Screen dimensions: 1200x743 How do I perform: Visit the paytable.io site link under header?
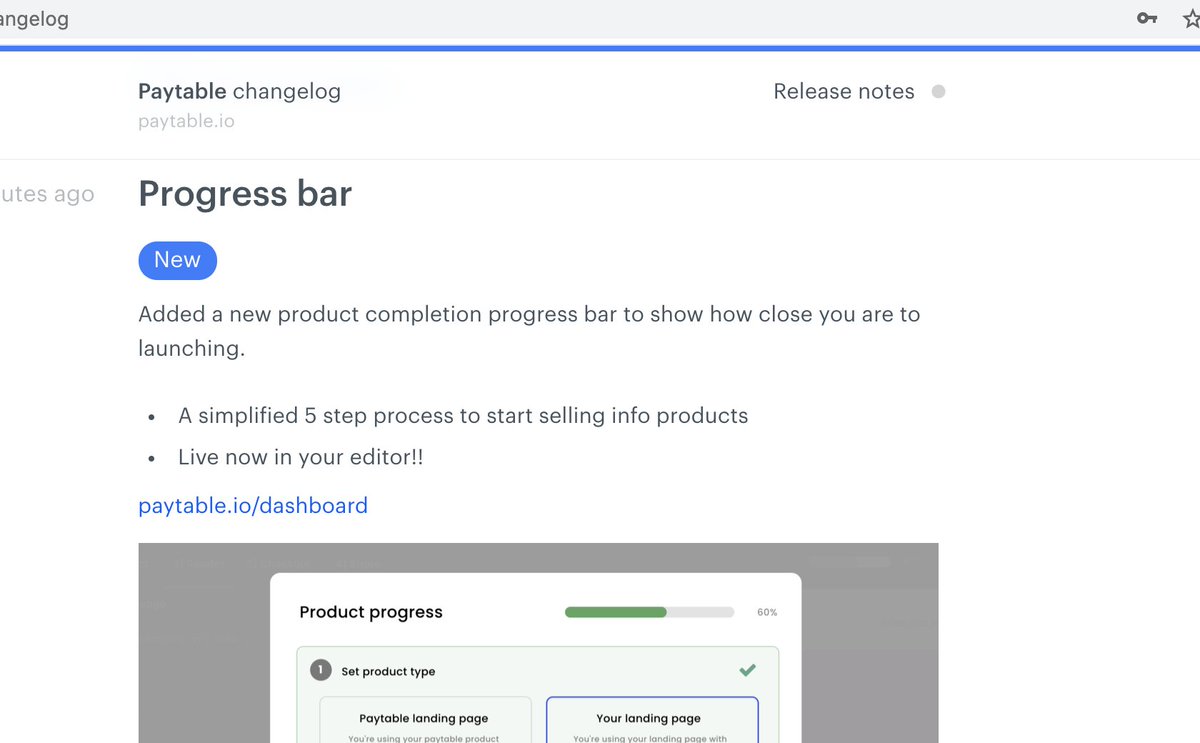pyautogui.click(x=187, y=121)
